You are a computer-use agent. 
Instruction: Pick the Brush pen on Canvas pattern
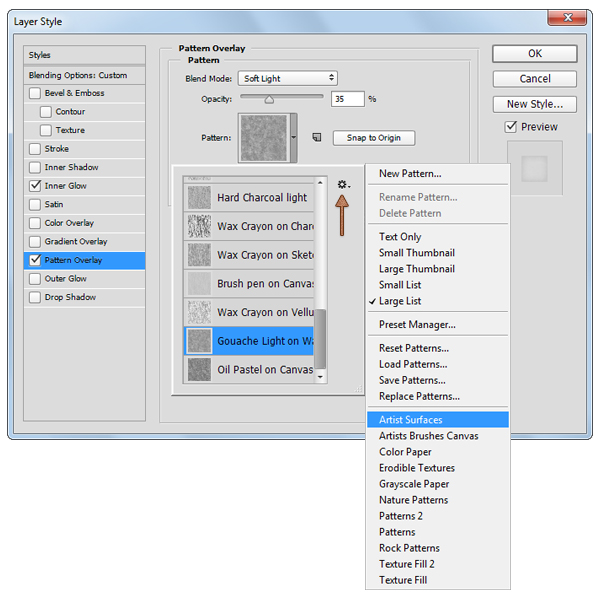(x=249, y=284)
